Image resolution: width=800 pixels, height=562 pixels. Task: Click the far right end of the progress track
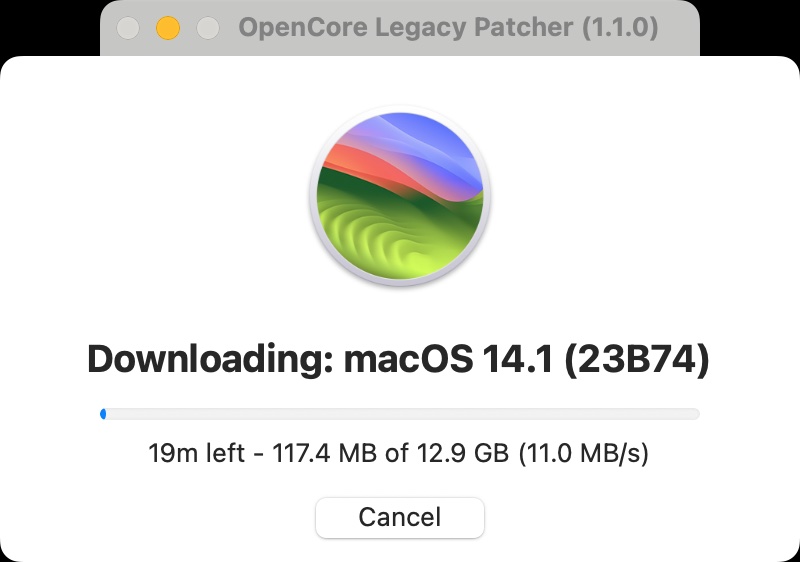(696, 414)
